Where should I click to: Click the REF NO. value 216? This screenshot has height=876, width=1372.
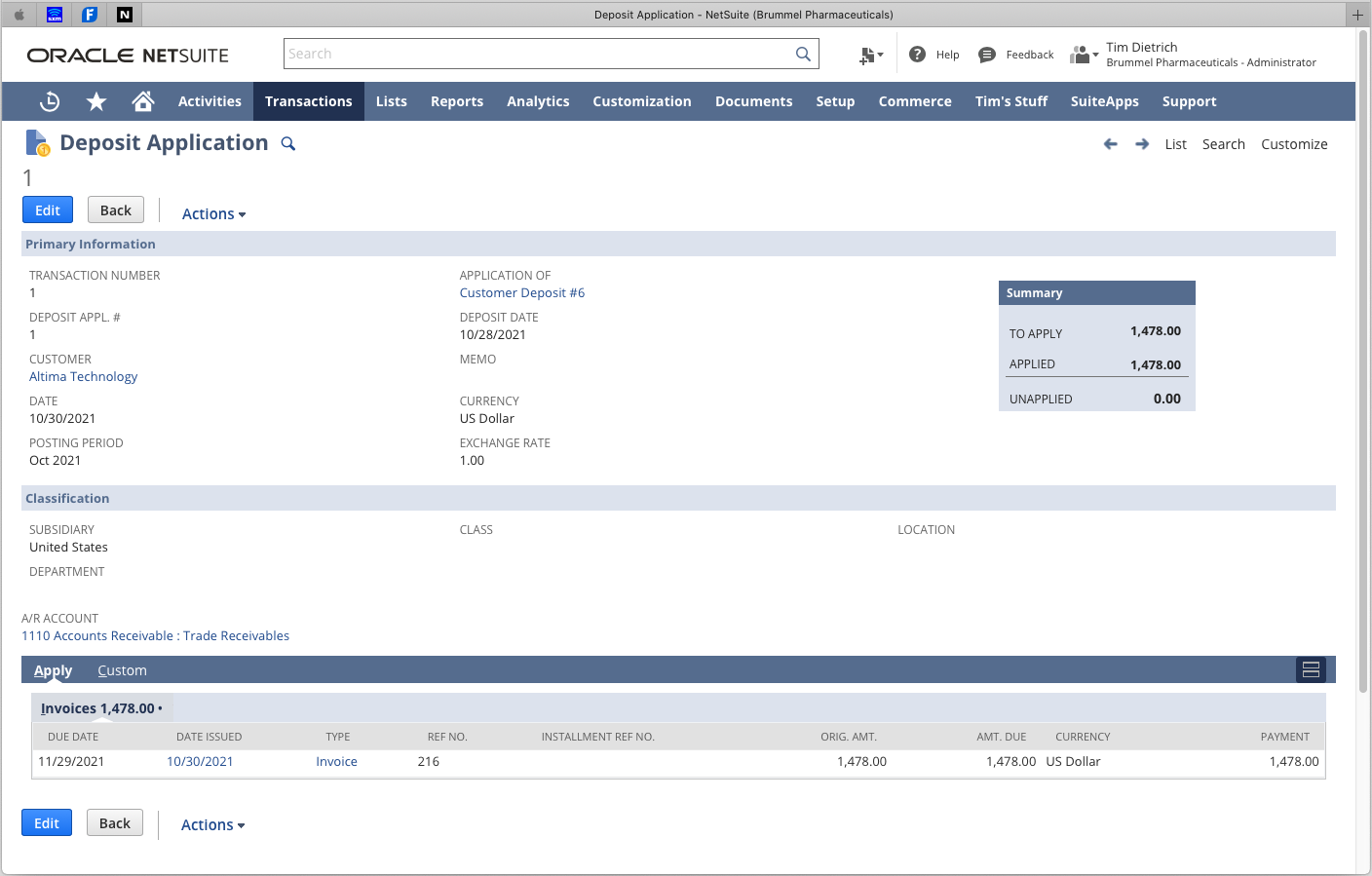click(429, 762)
